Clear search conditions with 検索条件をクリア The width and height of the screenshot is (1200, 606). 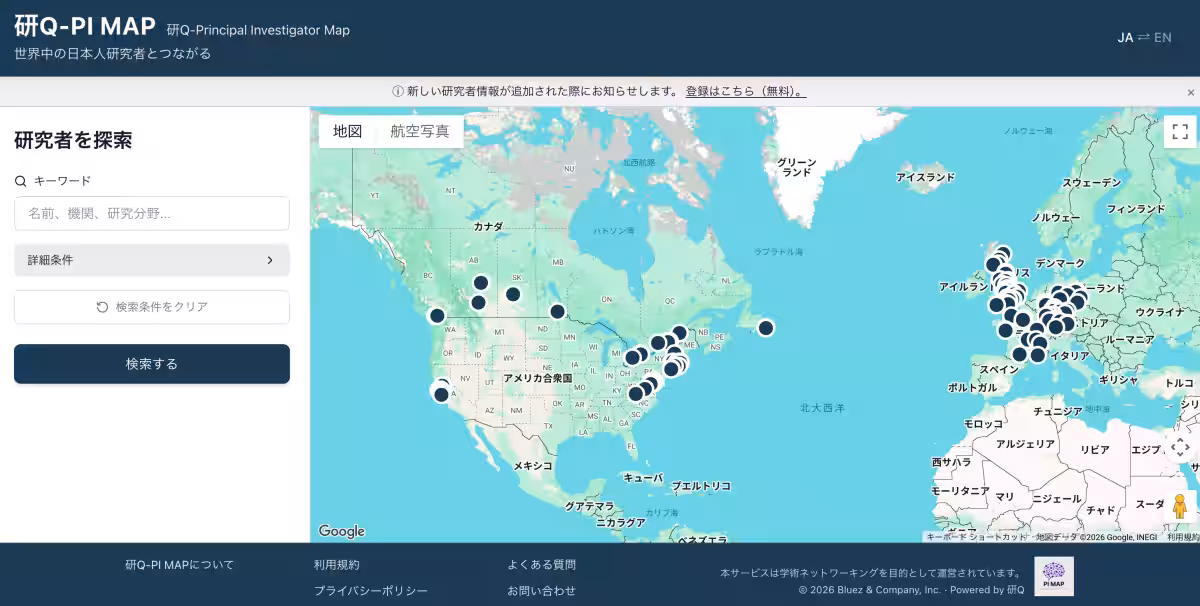(152, 307)
